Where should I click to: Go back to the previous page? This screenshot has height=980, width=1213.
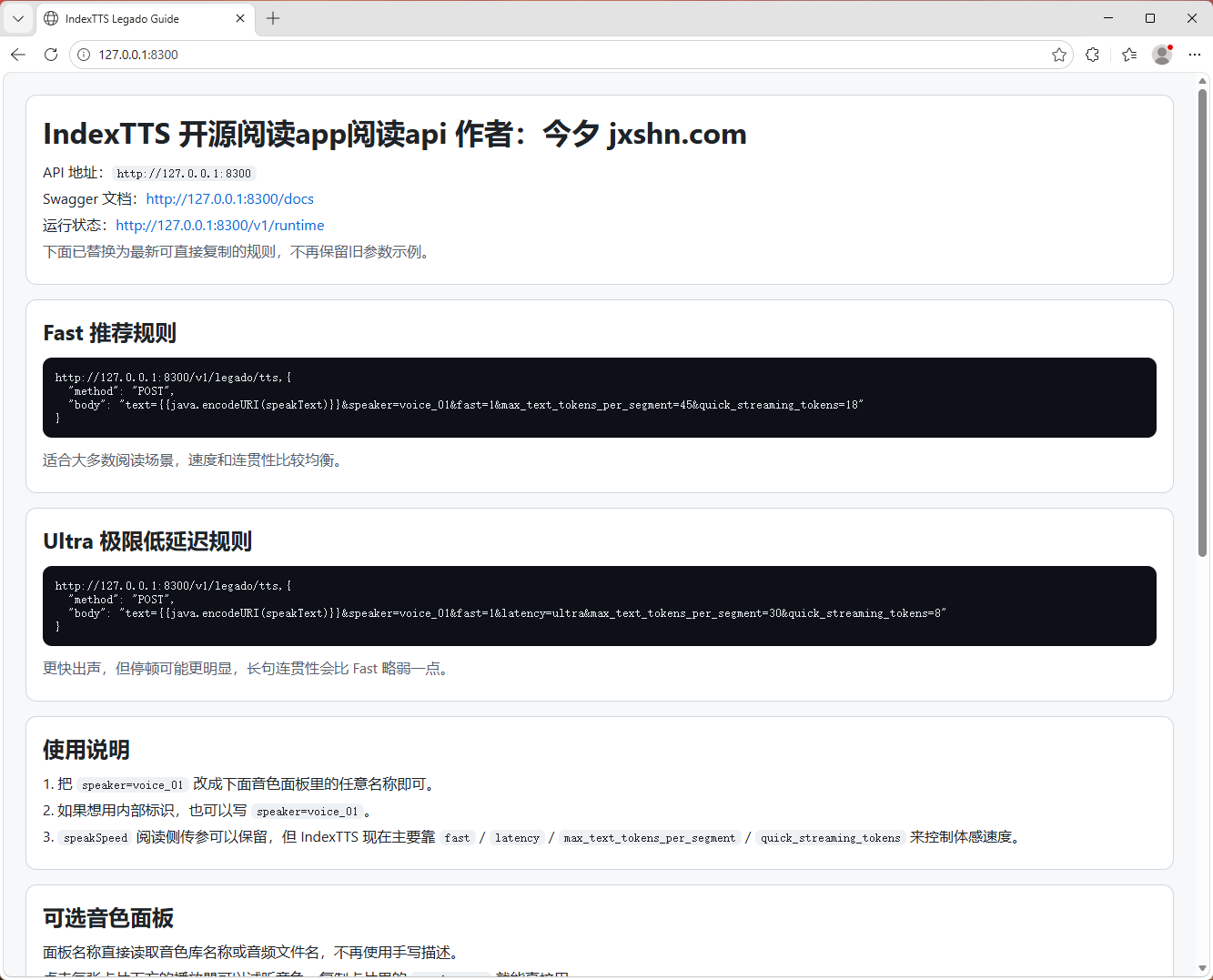click(18, 55)
